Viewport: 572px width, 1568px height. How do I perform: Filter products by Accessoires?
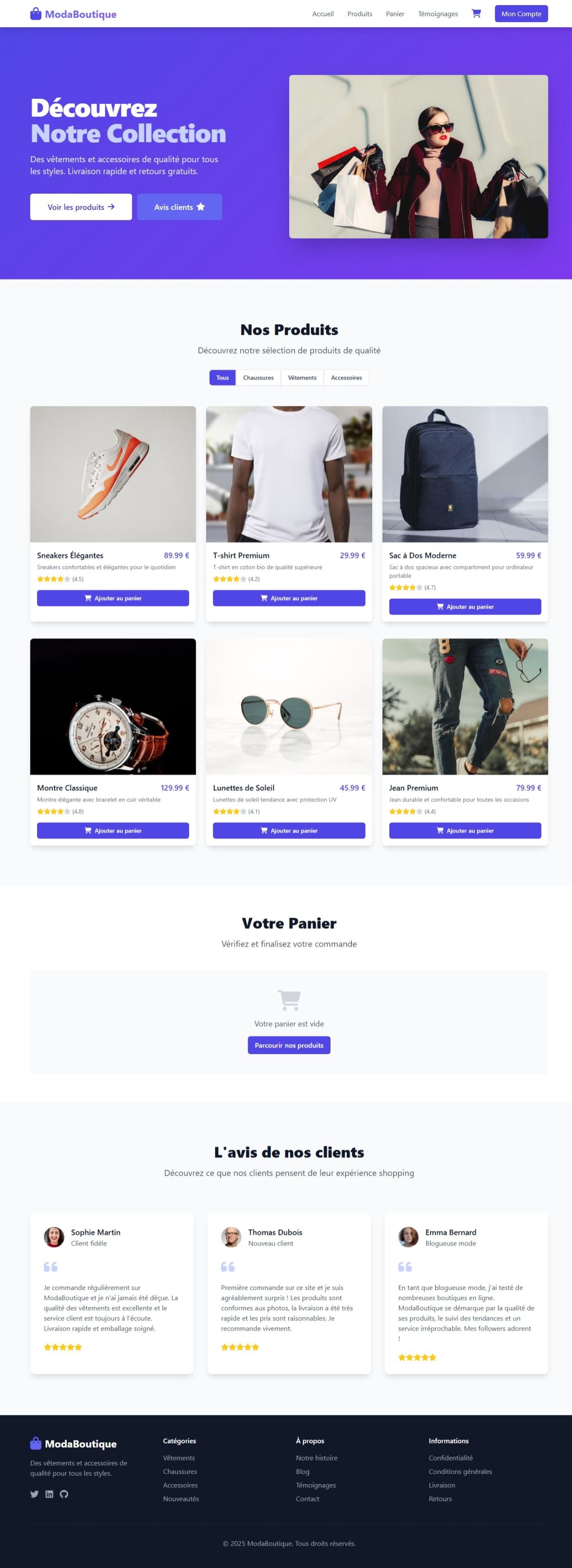[x=346, y=378]
